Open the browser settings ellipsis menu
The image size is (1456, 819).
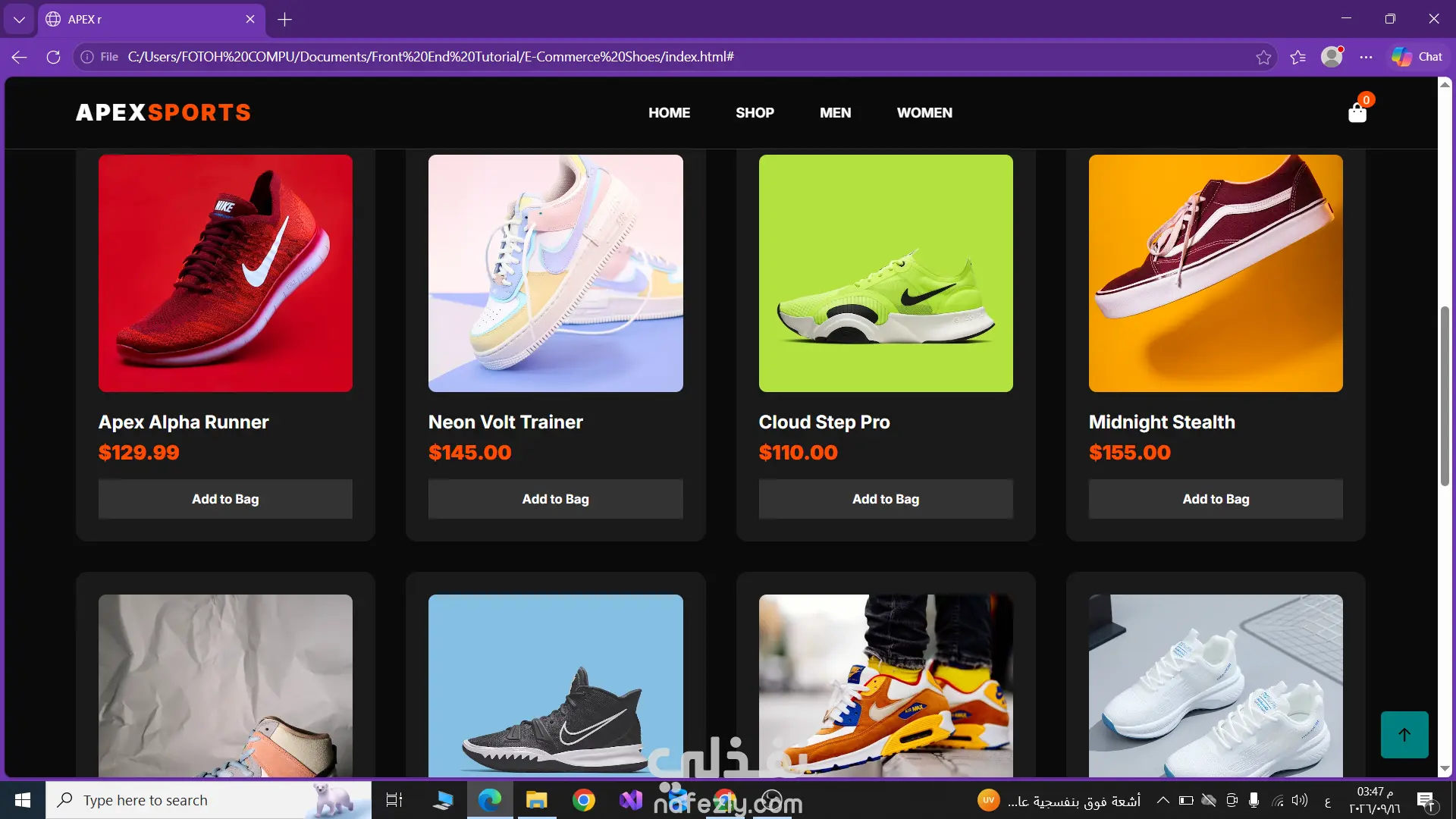[1366, 57]
